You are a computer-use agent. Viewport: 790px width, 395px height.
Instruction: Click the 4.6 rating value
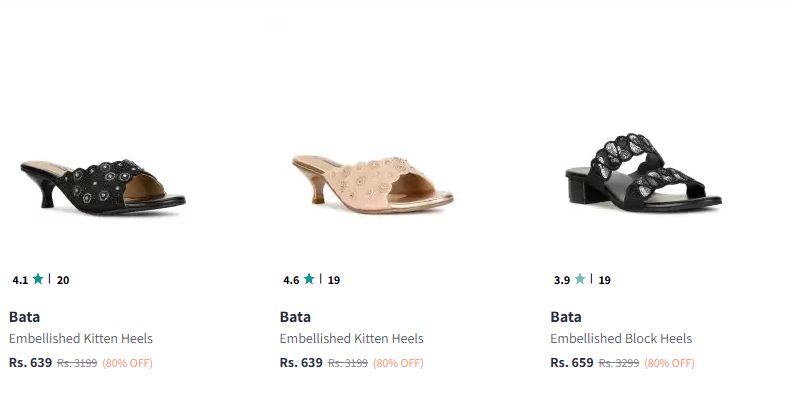pyautogui.click(x=291, y=280)
